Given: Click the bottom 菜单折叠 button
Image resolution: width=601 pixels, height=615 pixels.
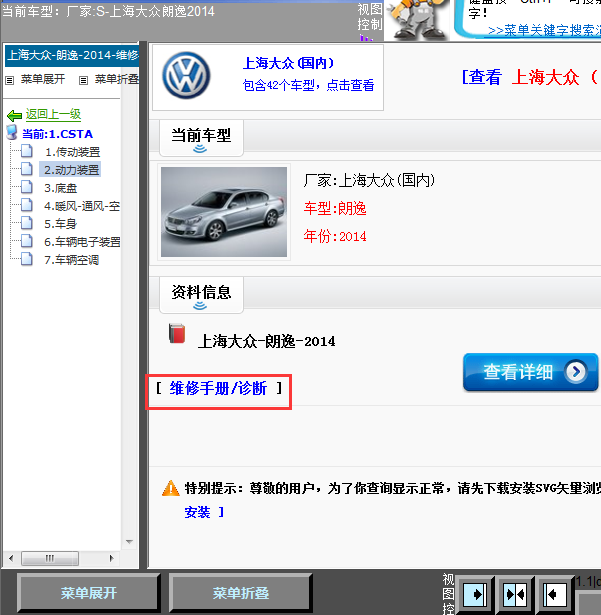Looking at the screenshot, I should 240,593.
